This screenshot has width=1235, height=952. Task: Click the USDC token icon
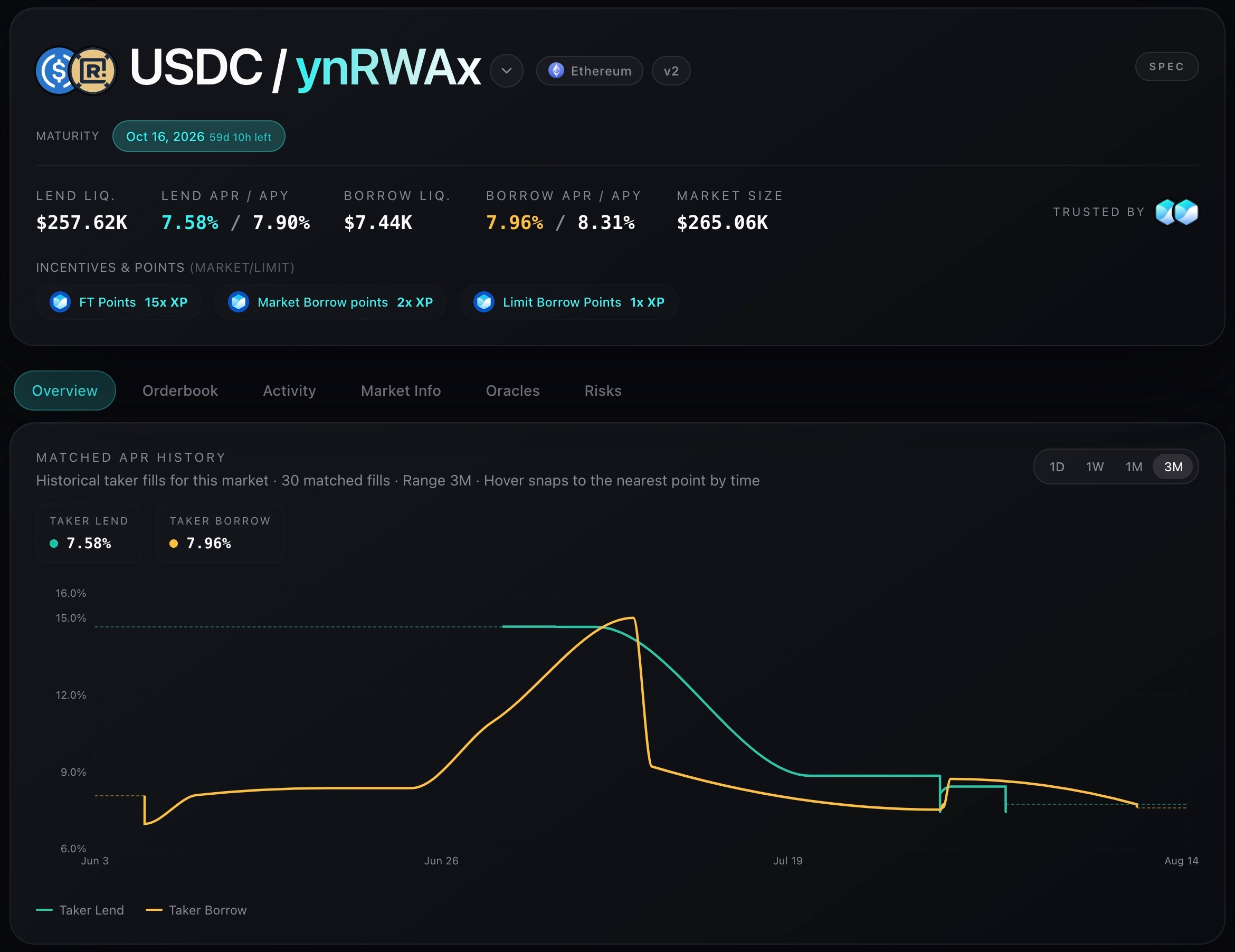55,71
